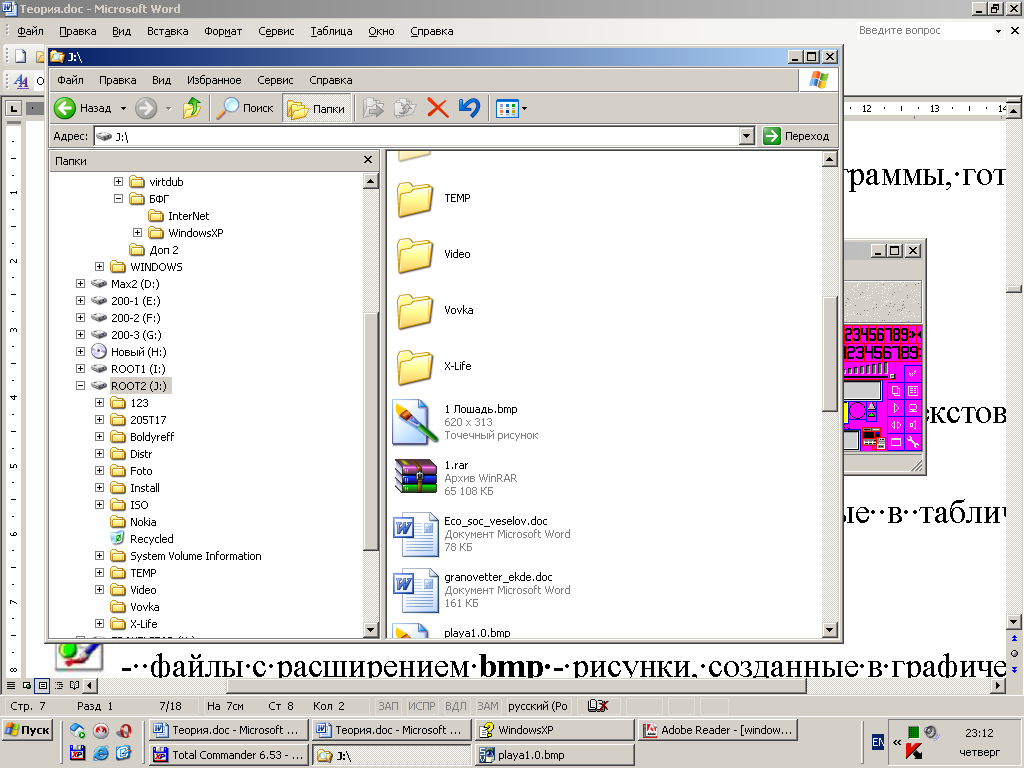This screenshot has width=1024, height=768.
Task: Collapse the ROOT2 (J:) drive node
Action: coord(81,386)
